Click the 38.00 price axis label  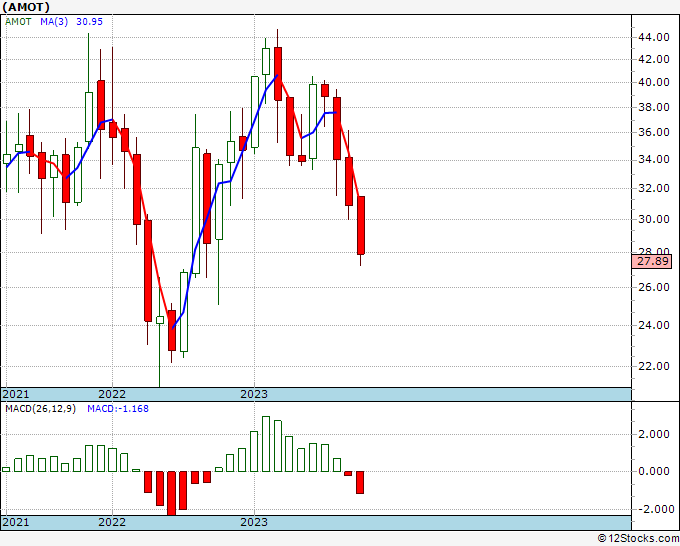pos(653,107)
